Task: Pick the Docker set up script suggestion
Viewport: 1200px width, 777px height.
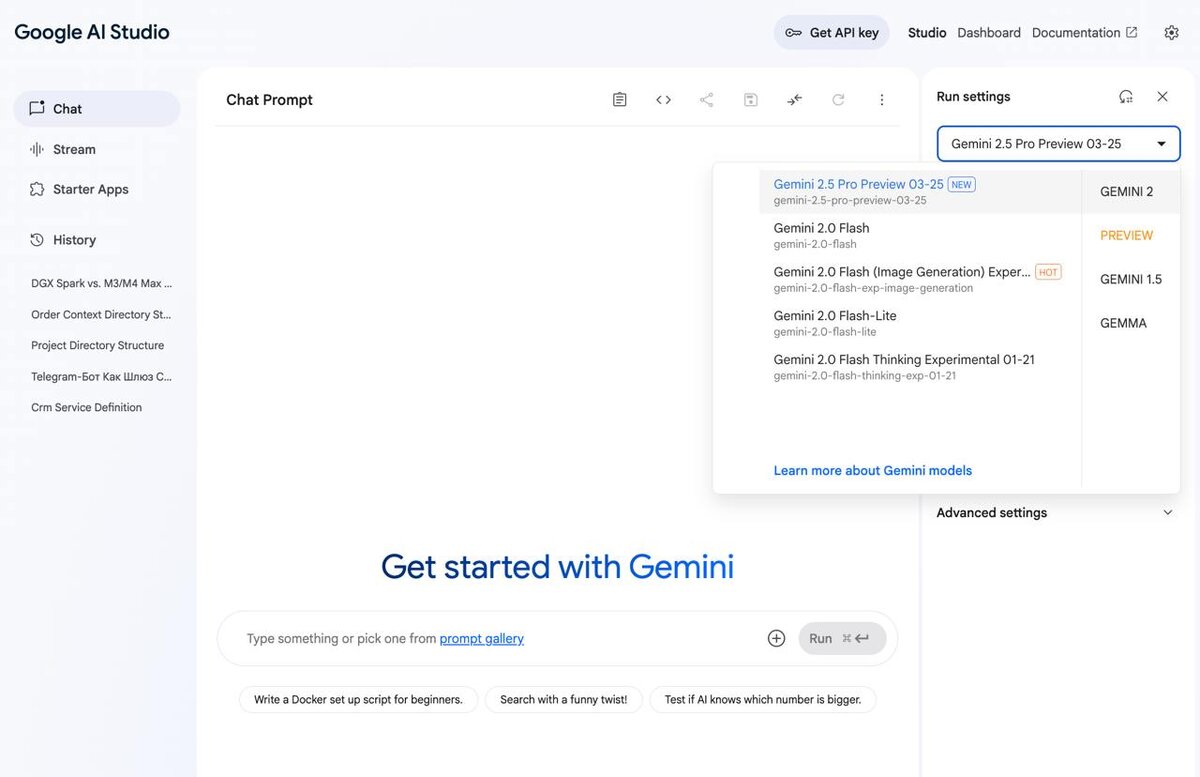Action: click(358, 700)
